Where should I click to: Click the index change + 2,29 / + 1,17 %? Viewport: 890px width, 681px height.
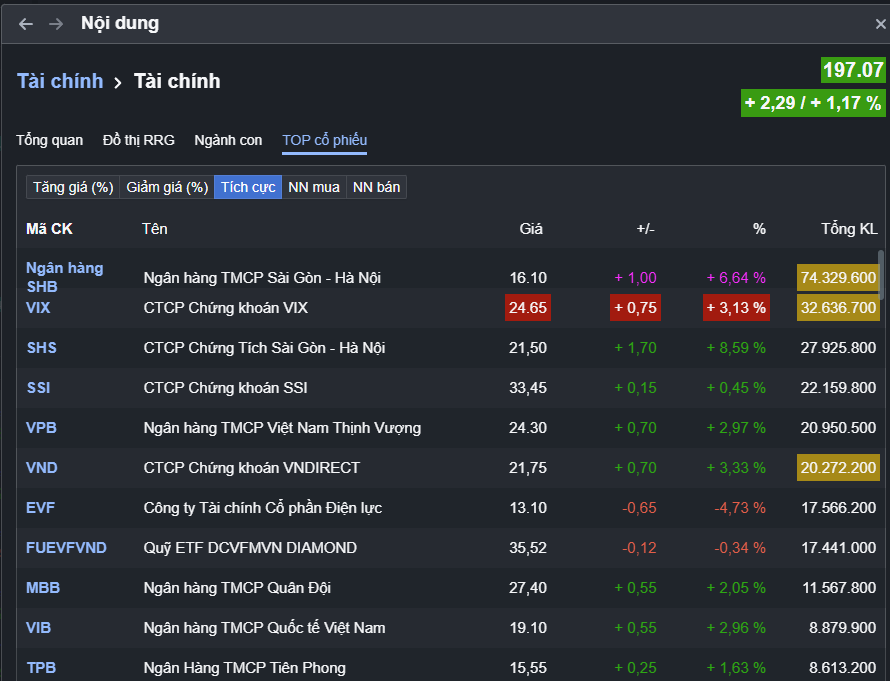[x=813, y=103]
